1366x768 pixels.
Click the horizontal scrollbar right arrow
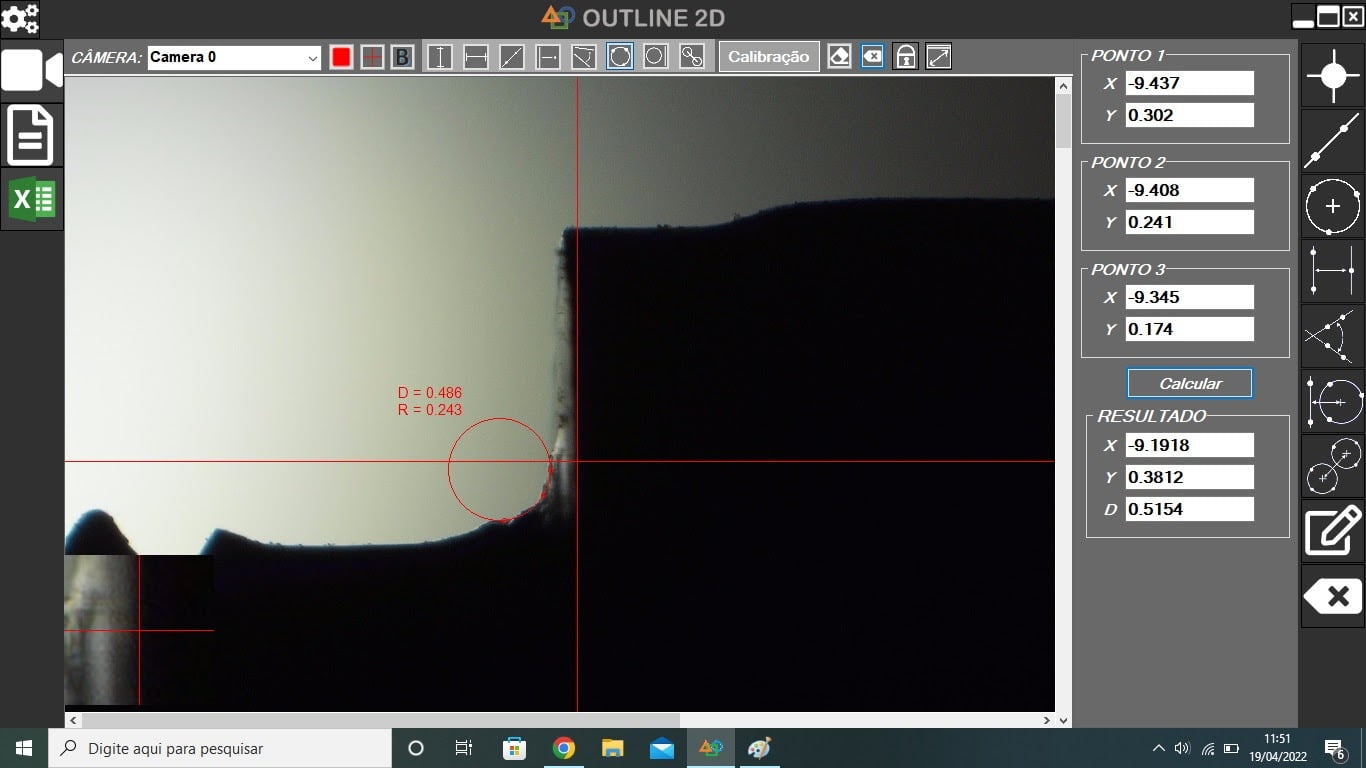[1047, 720]
